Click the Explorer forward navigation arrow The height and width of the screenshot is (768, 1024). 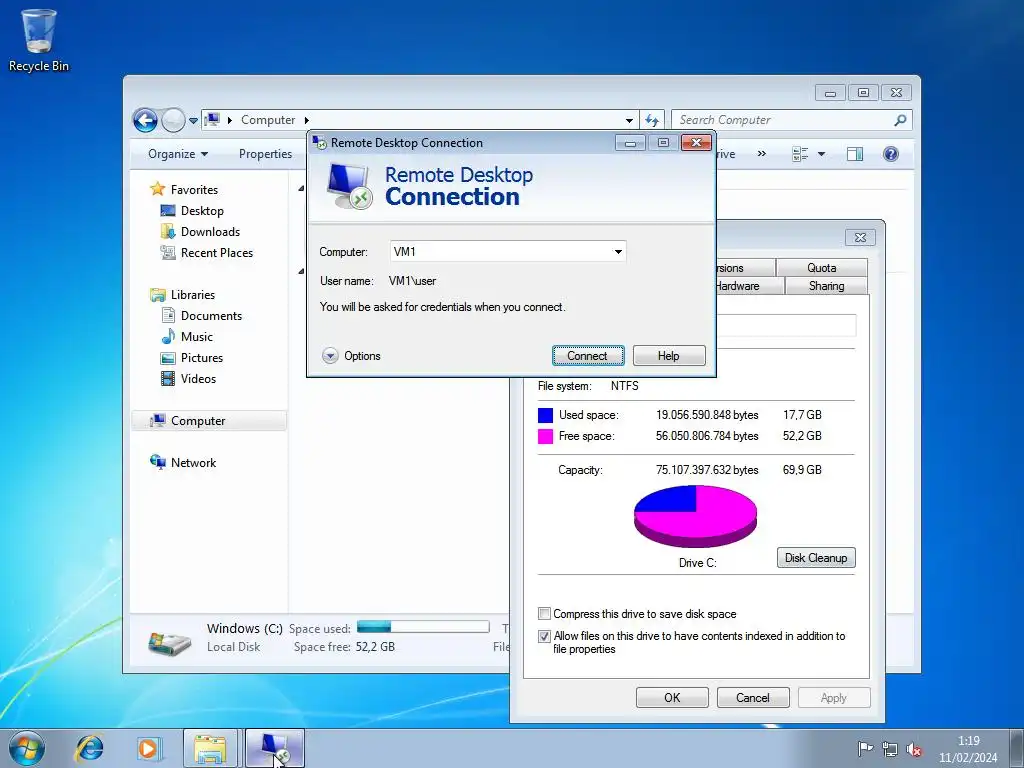click(173, 120)
